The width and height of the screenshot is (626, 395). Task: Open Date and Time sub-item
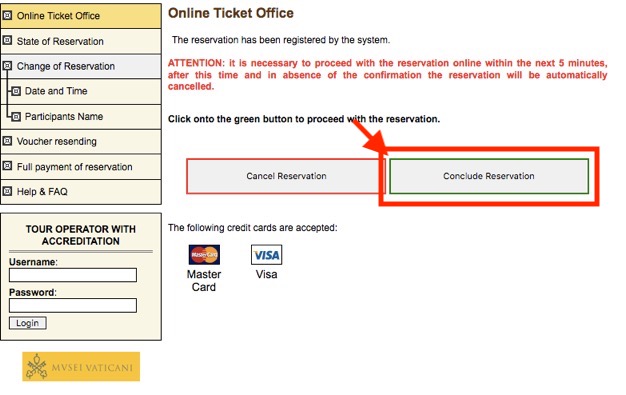[56, 91]
